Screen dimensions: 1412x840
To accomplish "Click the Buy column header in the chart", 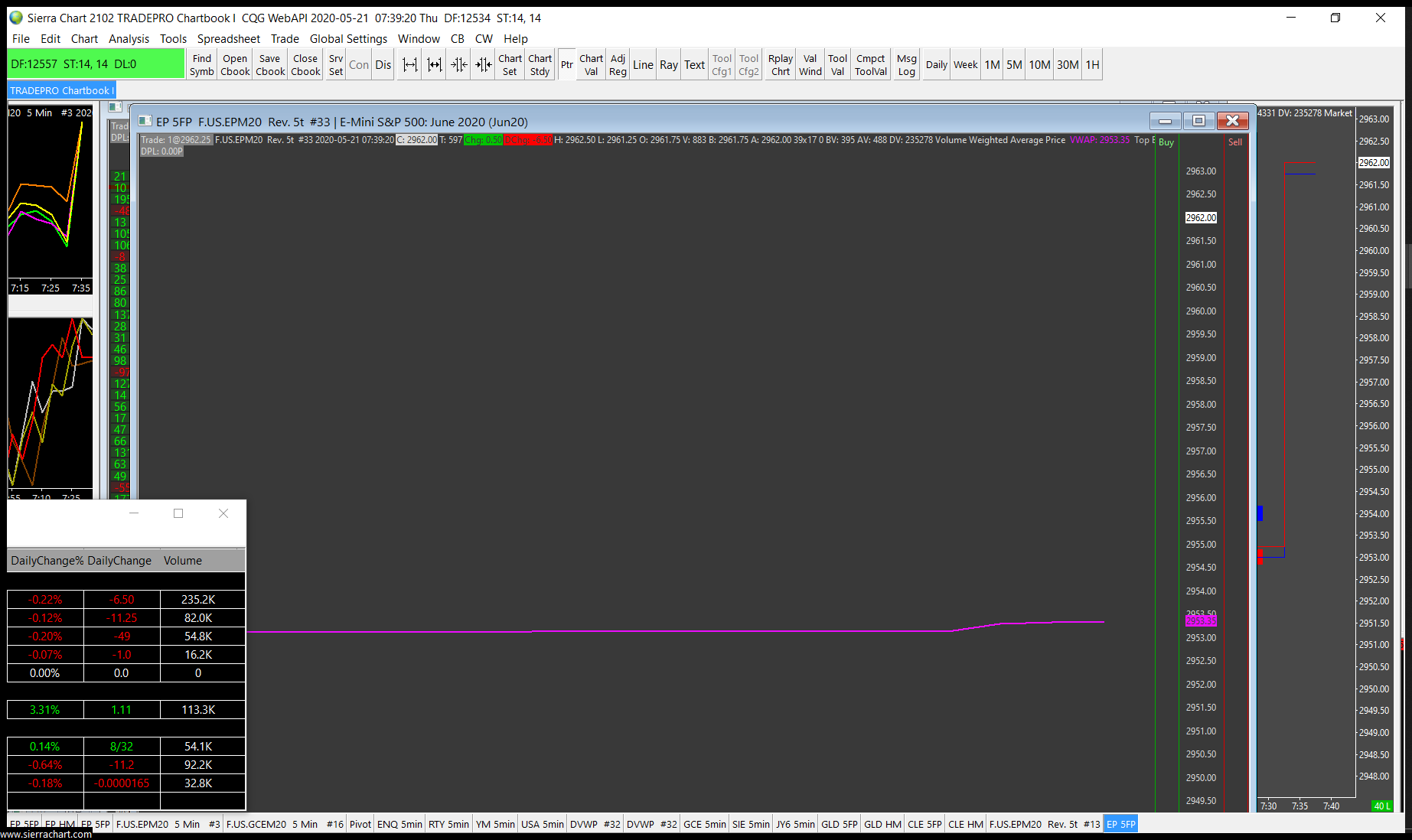I will (x=1166, y=142).
